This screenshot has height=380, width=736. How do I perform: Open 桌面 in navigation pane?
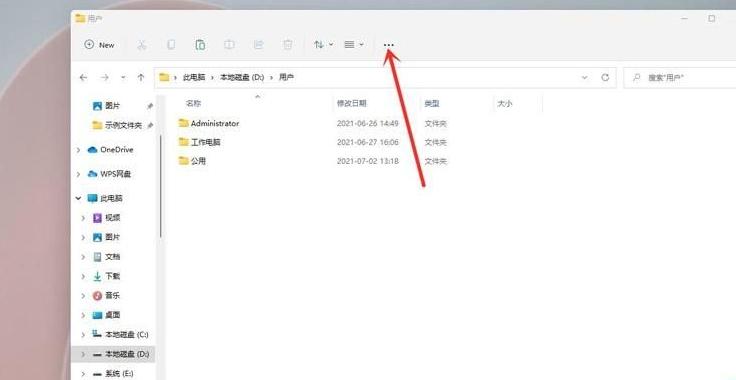(113, 315)
